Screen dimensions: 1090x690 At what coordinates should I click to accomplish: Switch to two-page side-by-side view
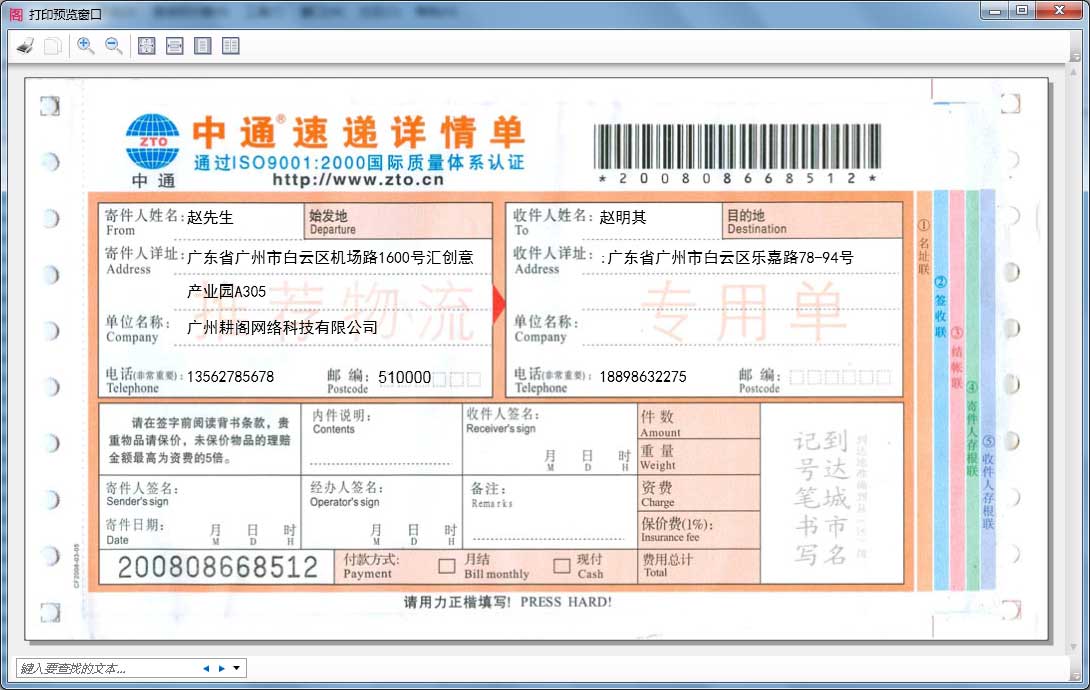[230, 46]
